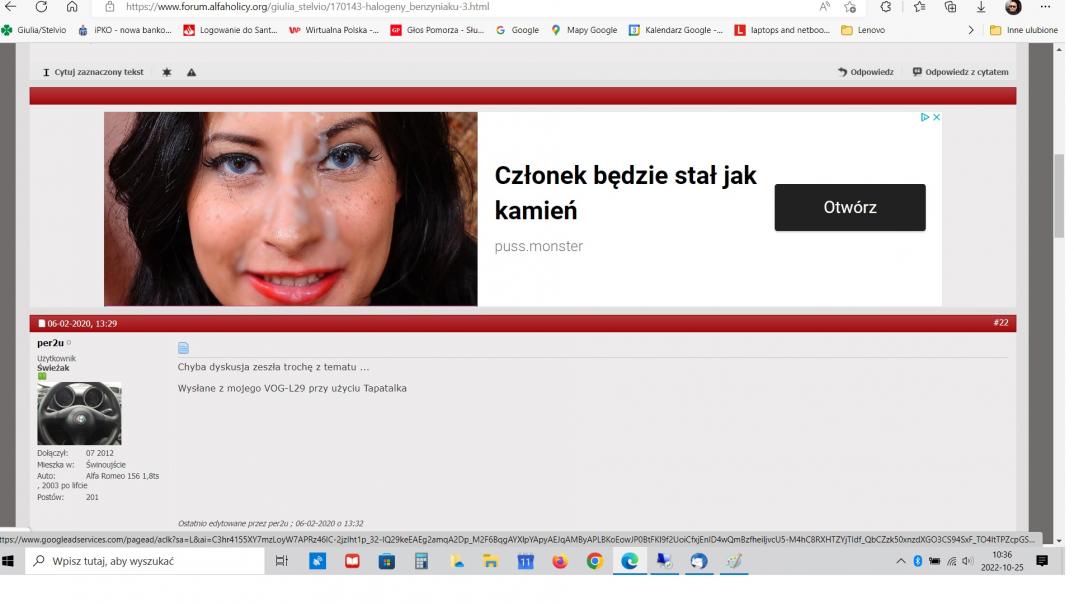
Task: Click the blue document icon in the post
Action: click(183, 348)
